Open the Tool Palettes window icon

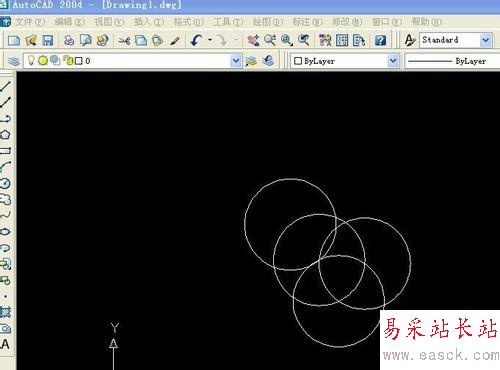click(359, 40)
